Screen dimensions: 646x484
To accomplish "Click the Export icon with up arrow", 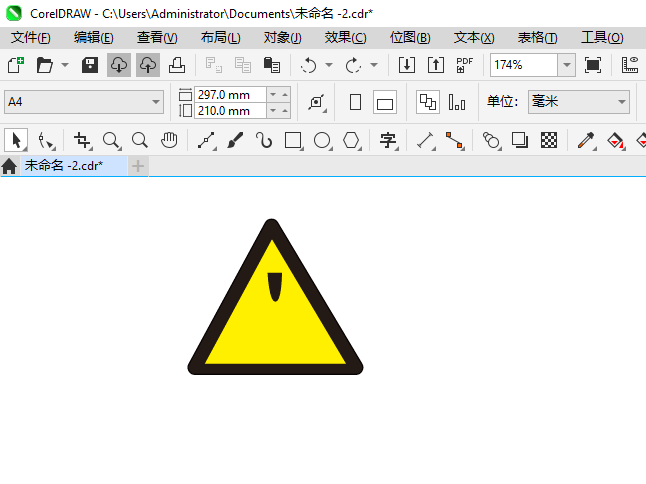I will pos(435,65).
